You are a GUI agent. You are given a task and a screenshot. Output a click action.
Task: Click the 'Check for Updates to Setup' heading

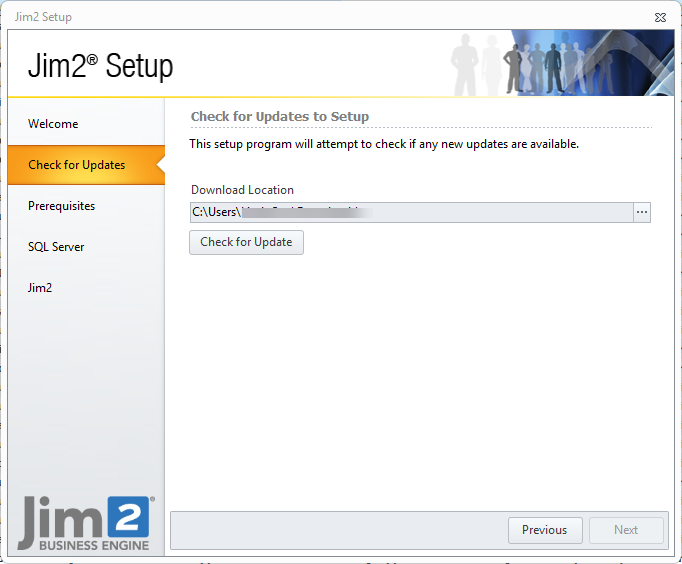[x=280, y=117]
